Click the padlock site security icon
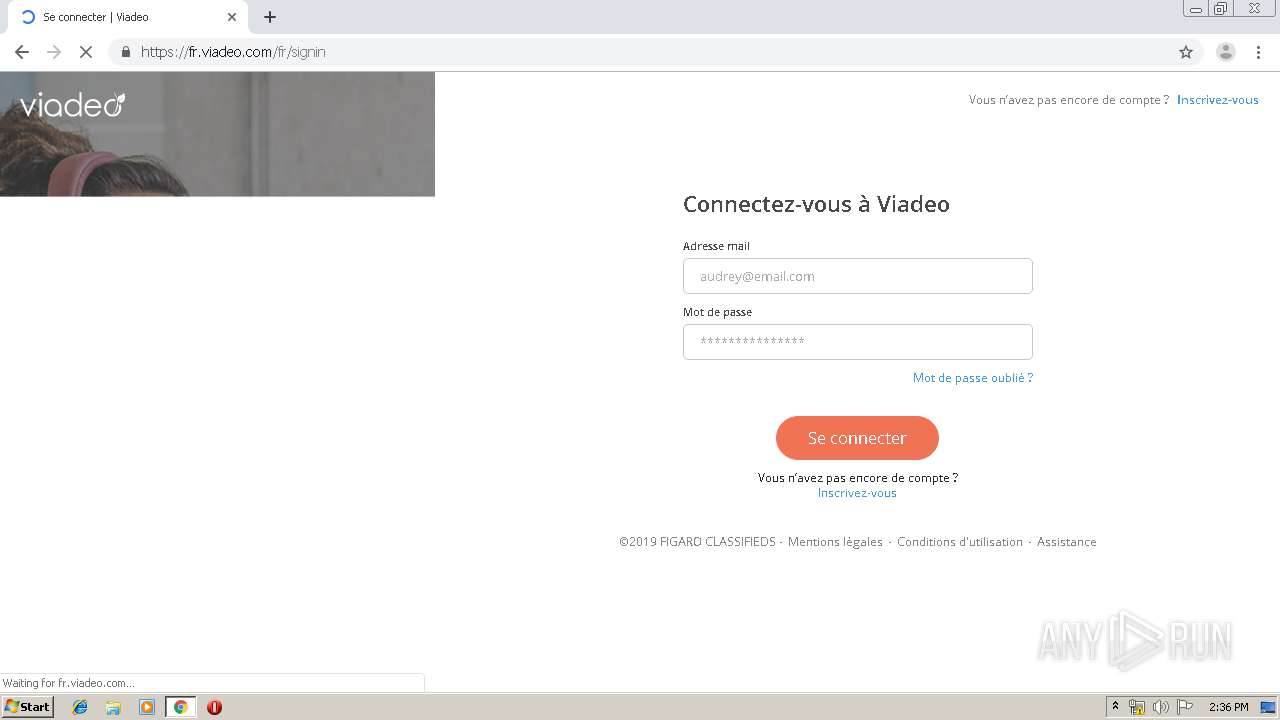Screen dimensions: 1280x720 pyautogui.click(x=125, y=52)
